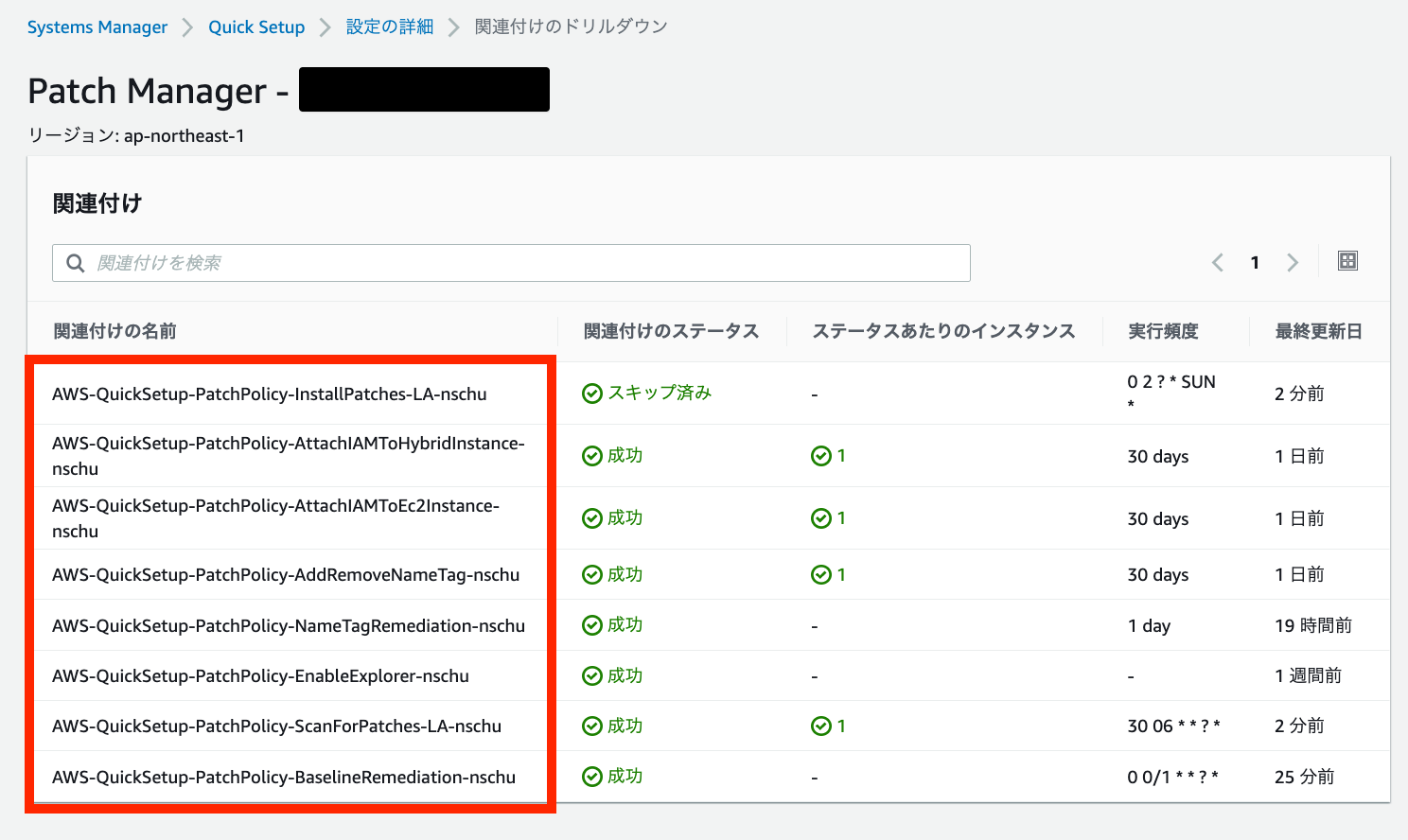The width and height of the screenshot is (1408, 840).
Task: Click the green check beside ScanForPatches instance count
Action: tap(819, 726)
